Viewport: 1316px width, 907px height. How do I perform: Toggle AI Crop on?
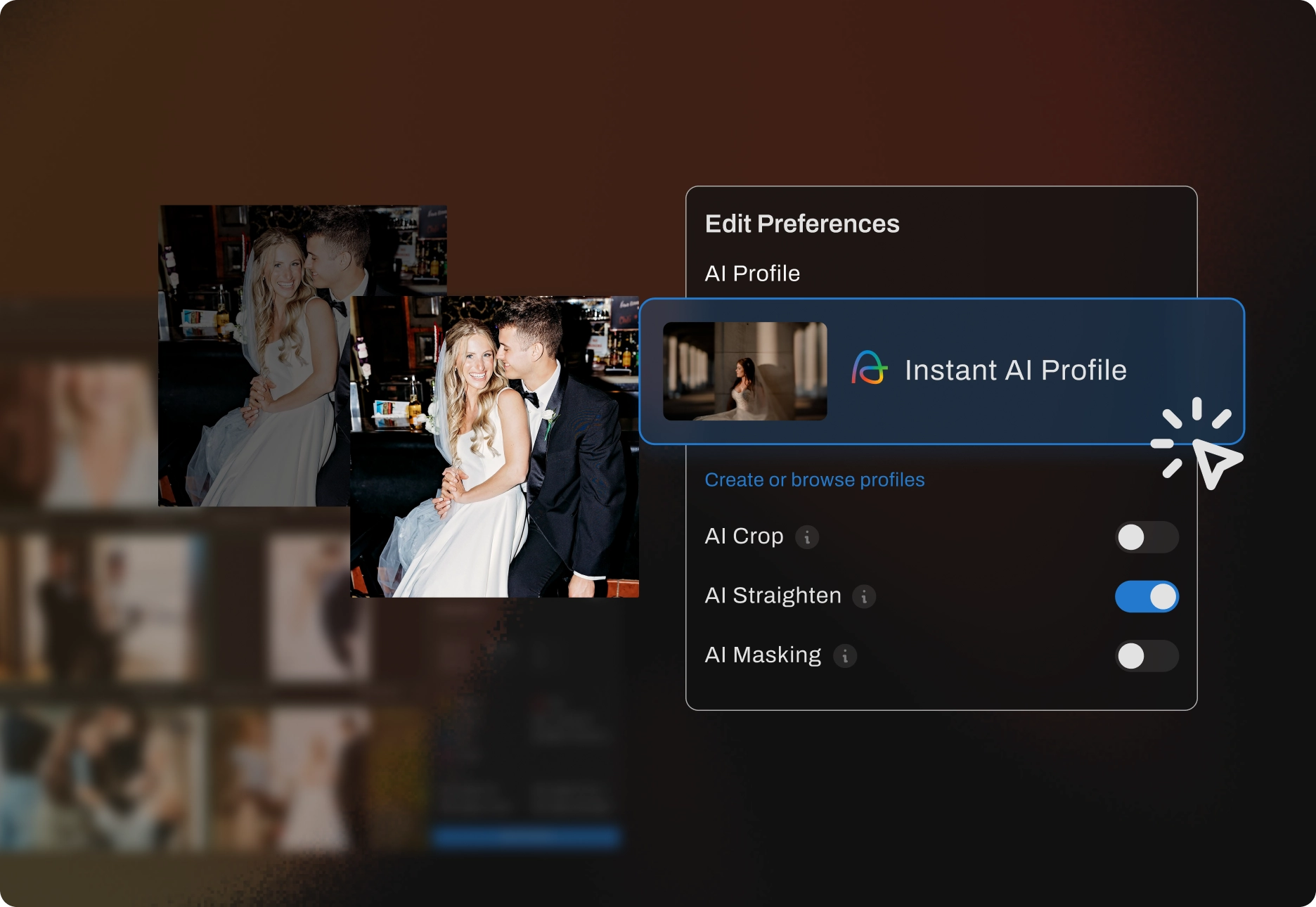[1147, 537]
